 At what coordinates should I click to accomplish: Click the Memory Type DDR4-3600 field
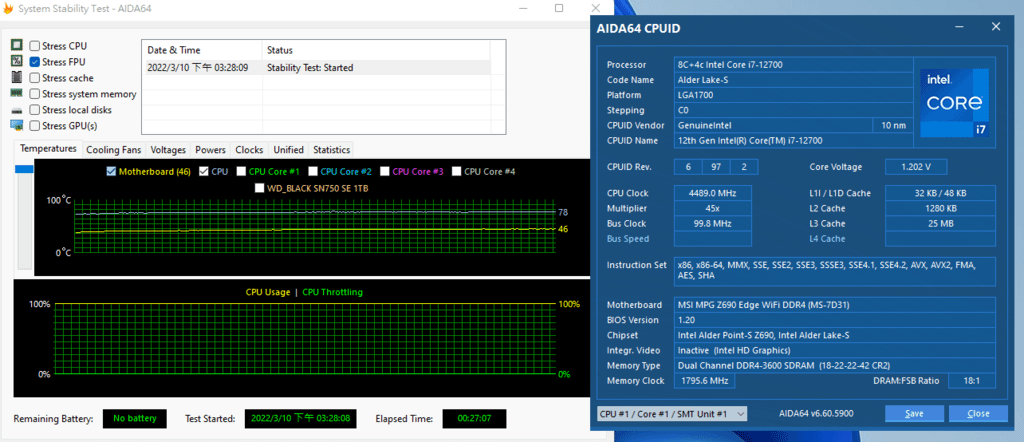[x=835, y=366]
